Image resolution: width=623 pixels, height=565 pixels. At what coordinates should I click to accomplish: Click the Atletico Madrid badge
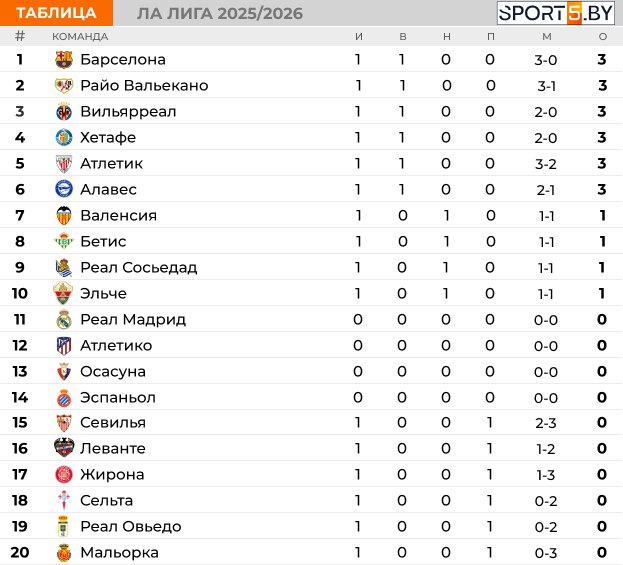point(64,346)
